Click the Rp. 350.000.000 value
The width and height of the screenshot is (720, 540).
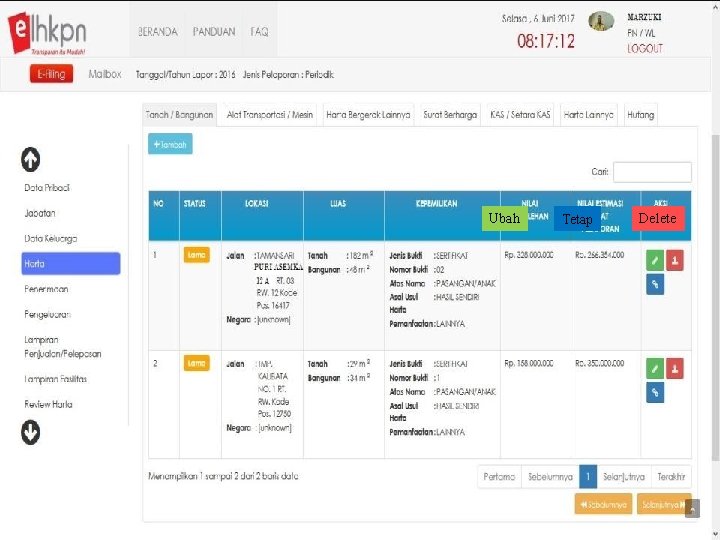coord(599,363)
